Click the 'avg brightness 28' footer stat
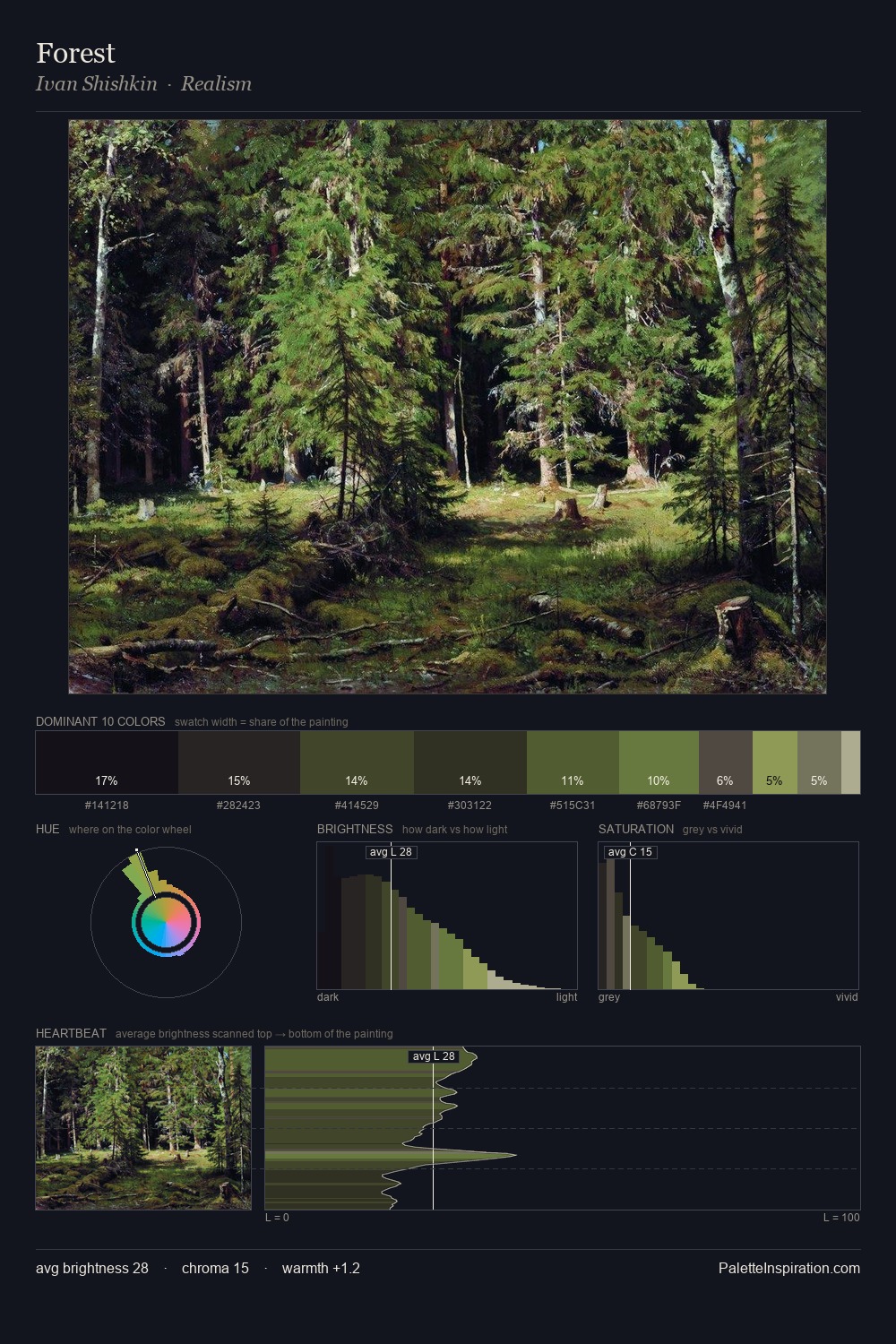 (92, 1268)
